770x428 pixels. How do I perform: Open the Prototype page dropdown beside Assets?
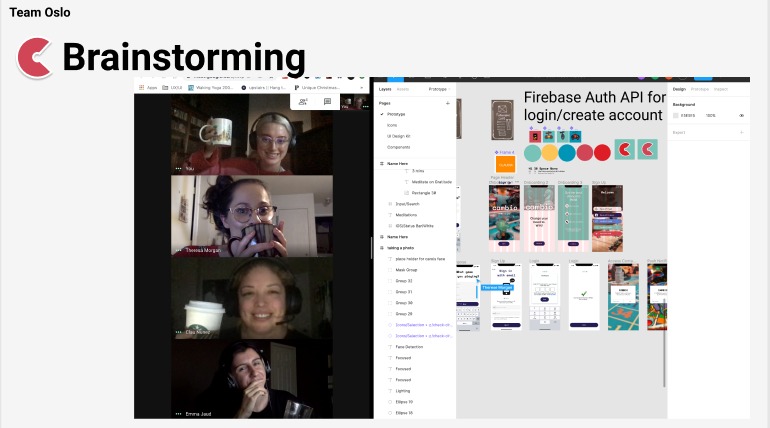[x=439, y=89]
